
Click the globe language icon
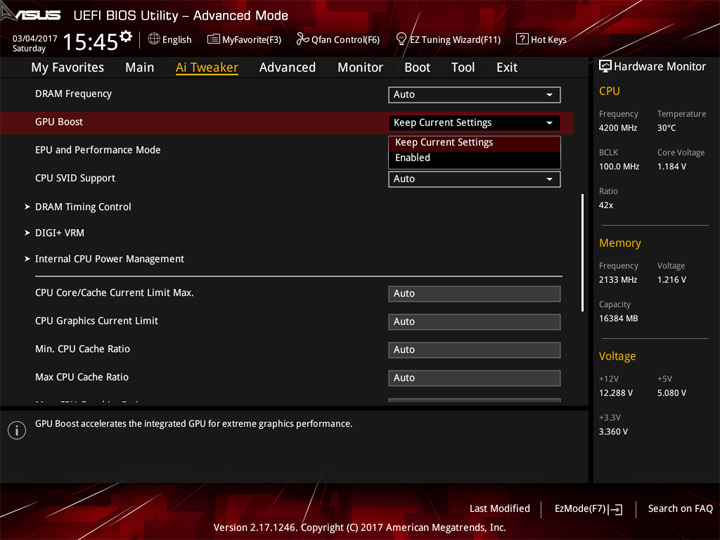point(154,39)
